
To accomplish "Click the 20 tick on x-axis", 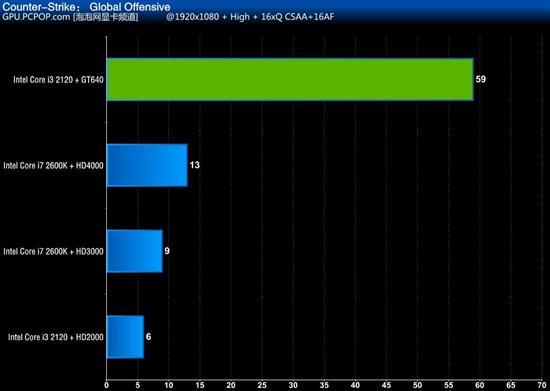I will pyautogui.click(x=231, y=385).
